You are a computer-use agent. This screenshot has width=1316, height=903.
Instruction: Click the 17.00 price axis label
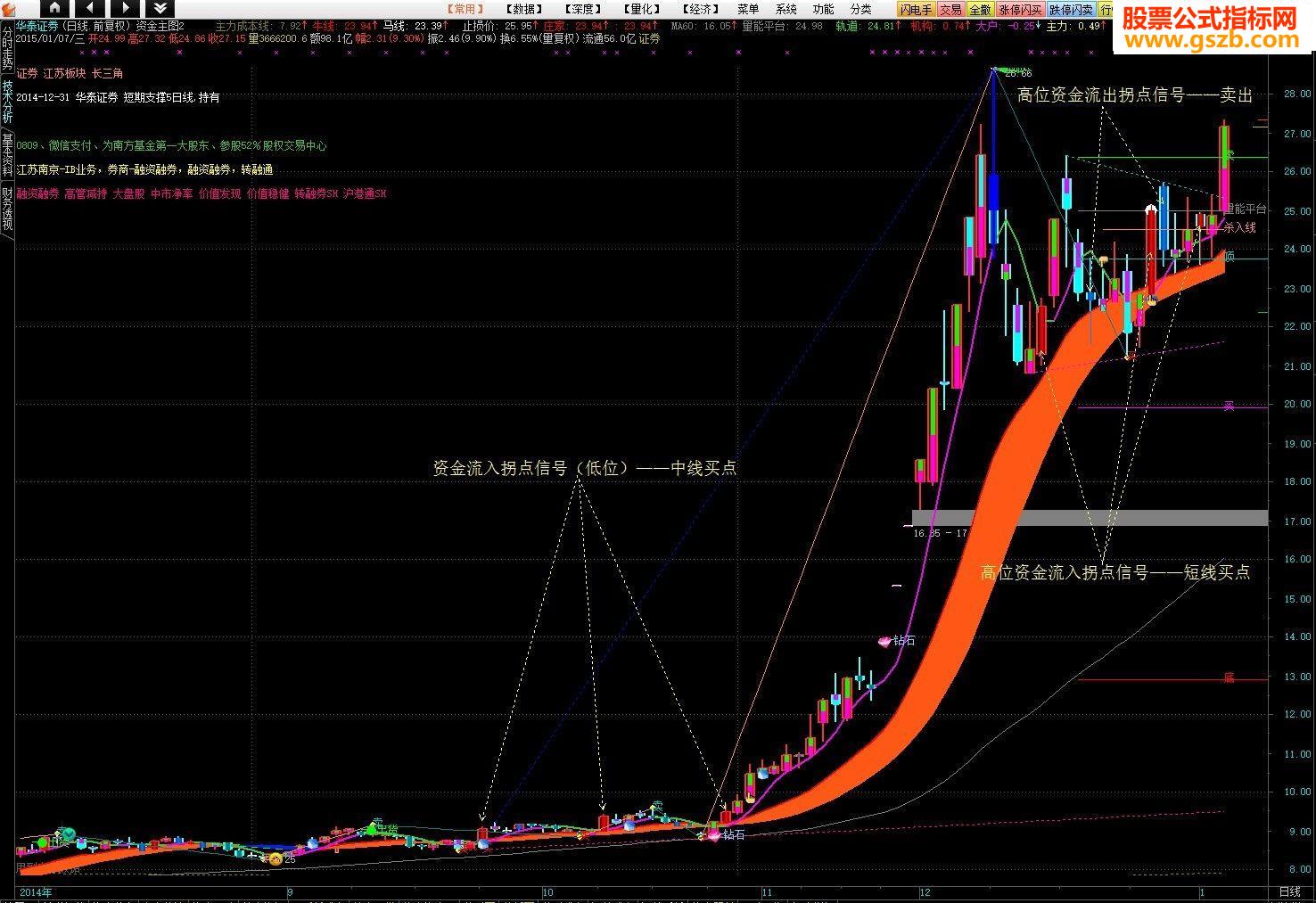1295,521
